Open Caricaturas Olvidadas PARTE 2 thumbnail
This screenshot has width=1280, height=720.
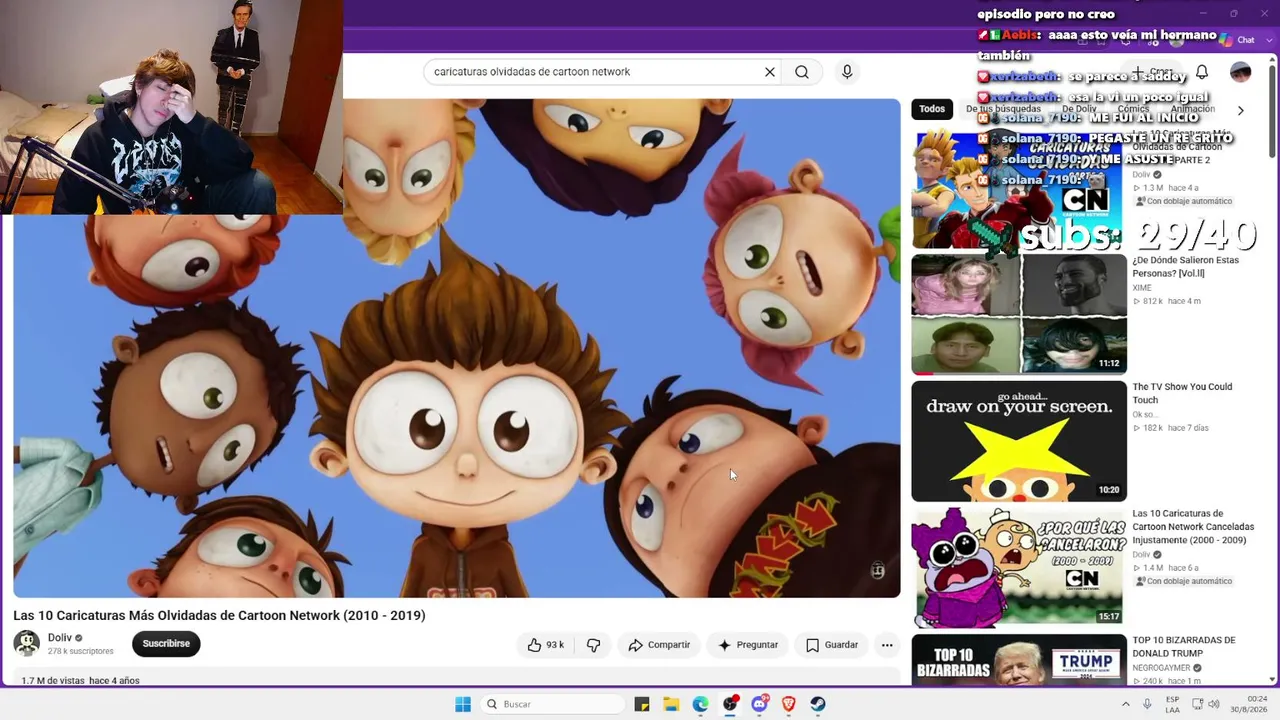pyautogui.click(x=1019, y=189)
